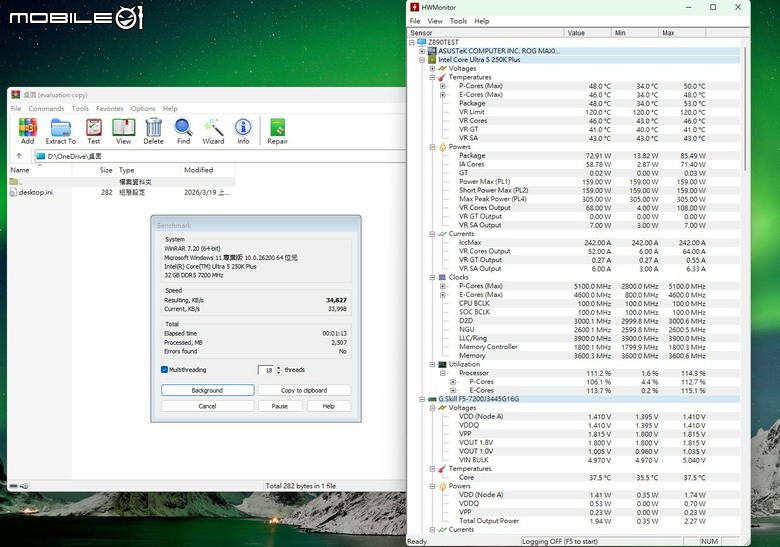Viewport: 780px width, 547px height.
Task: Collapse the Intel Core Ultra 5 250K Plus node
Action: pyautogui.click(x=422, y=60)
